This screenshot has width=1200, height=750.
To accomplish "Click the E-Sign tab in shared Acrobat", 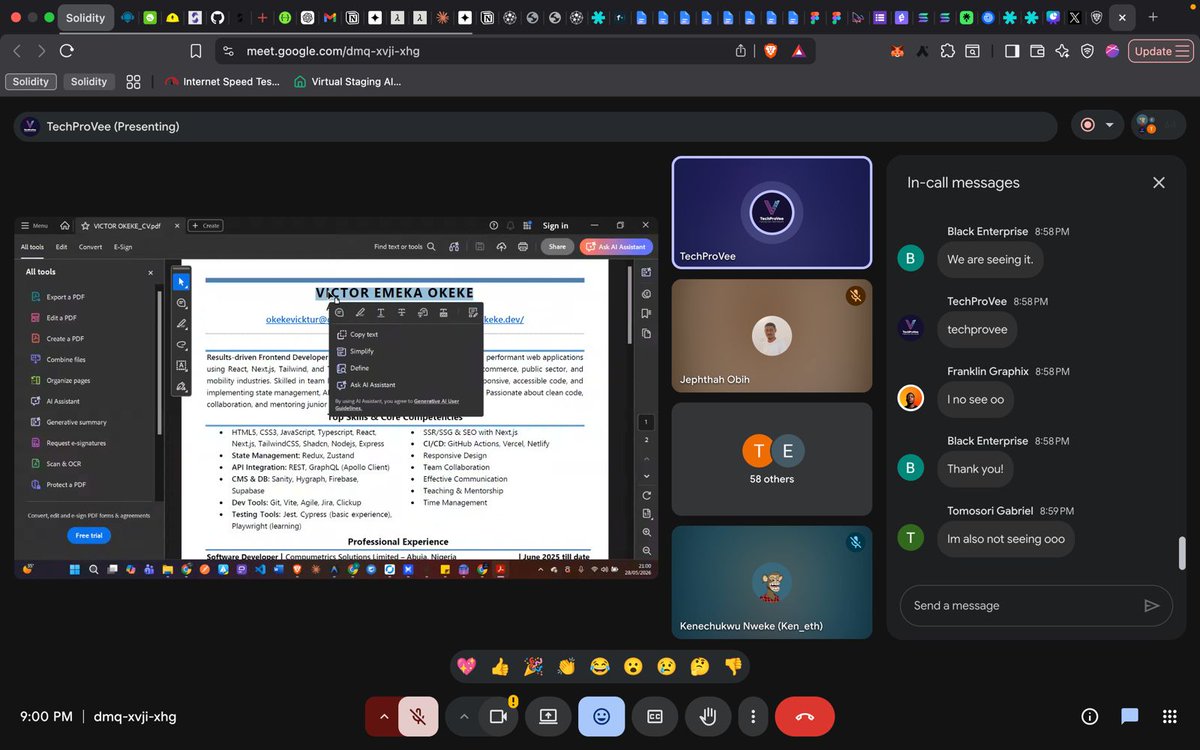I will [x=123, y=247].
